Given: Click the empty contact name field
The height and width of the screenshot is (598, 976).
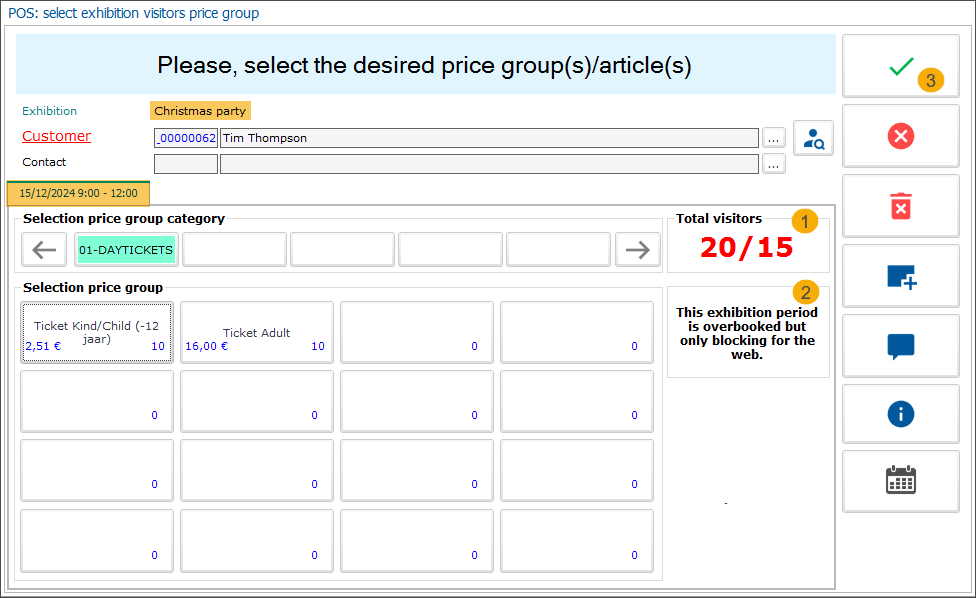Looking at the screenshot, I should point(488,164).
